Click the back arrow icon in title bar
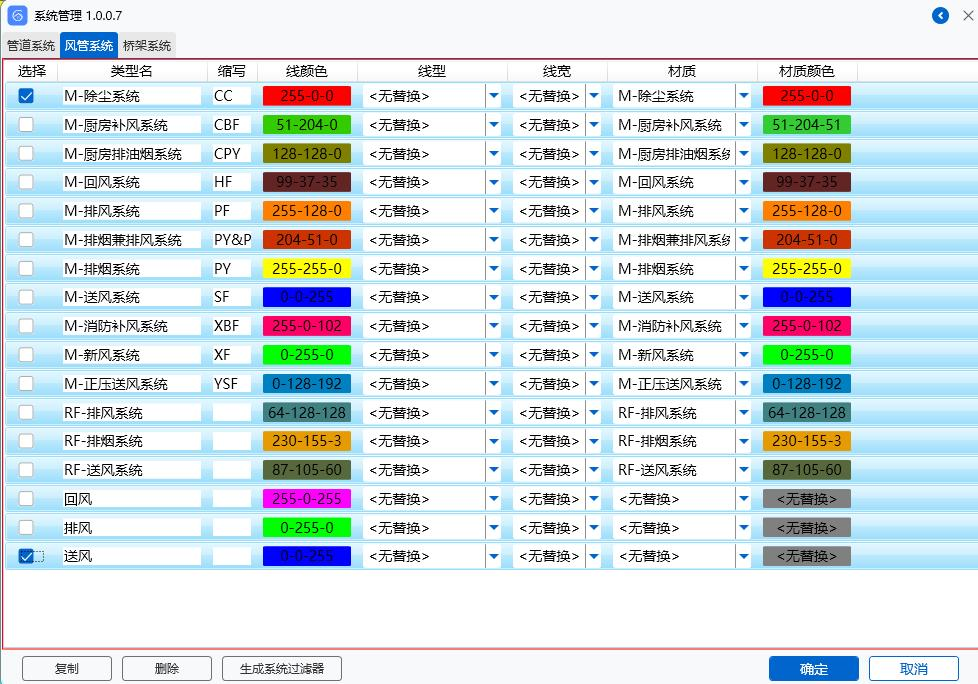 pyautogui.click(x=940, y=15)
